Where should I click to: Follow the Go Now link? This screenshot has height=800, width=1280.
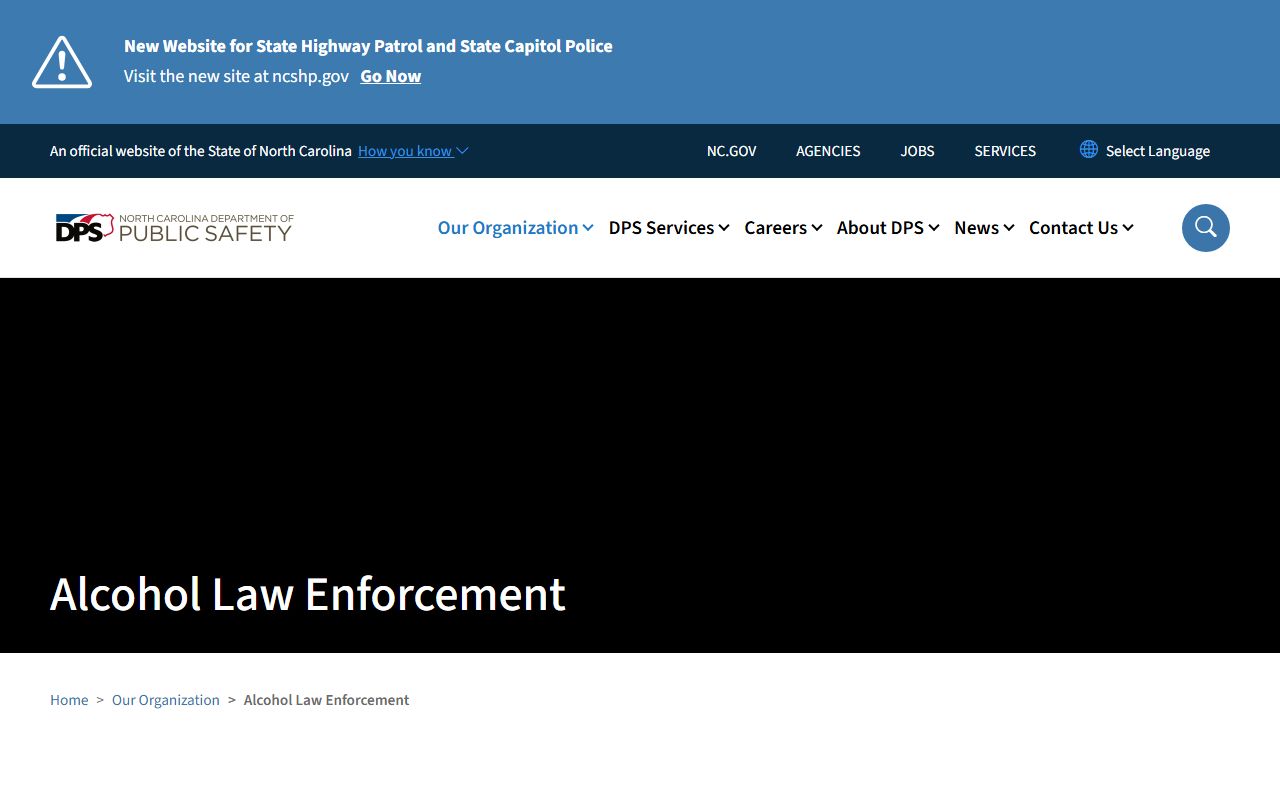tap(390, 76)
